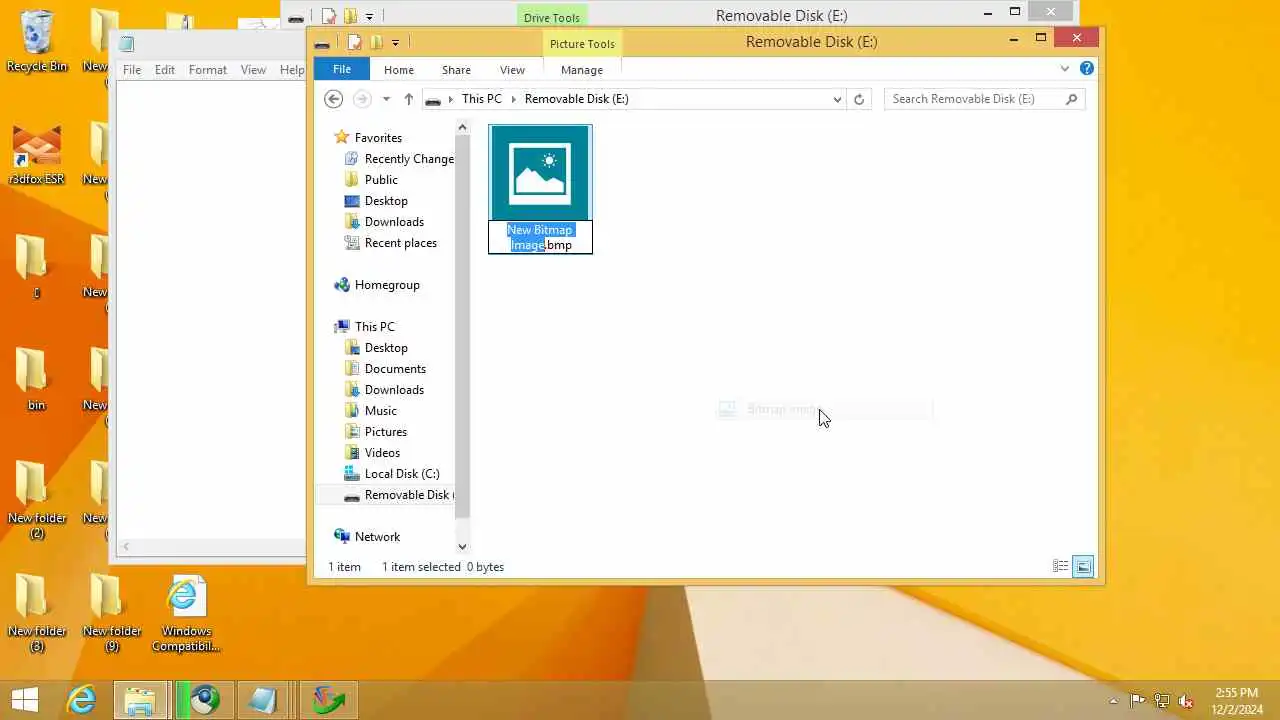Click the Forward navigation arrow
This screenshot has height=720, width=1280.
(x=362, y=99)
